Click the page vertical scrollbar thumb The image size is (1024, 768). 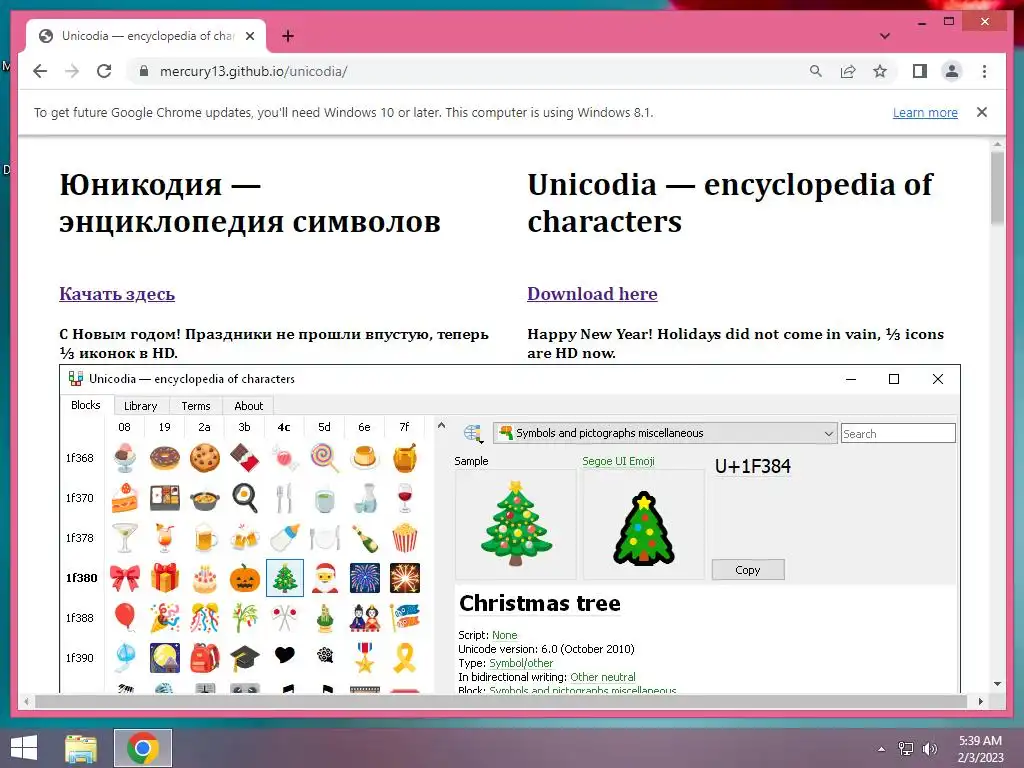(997, 187)
